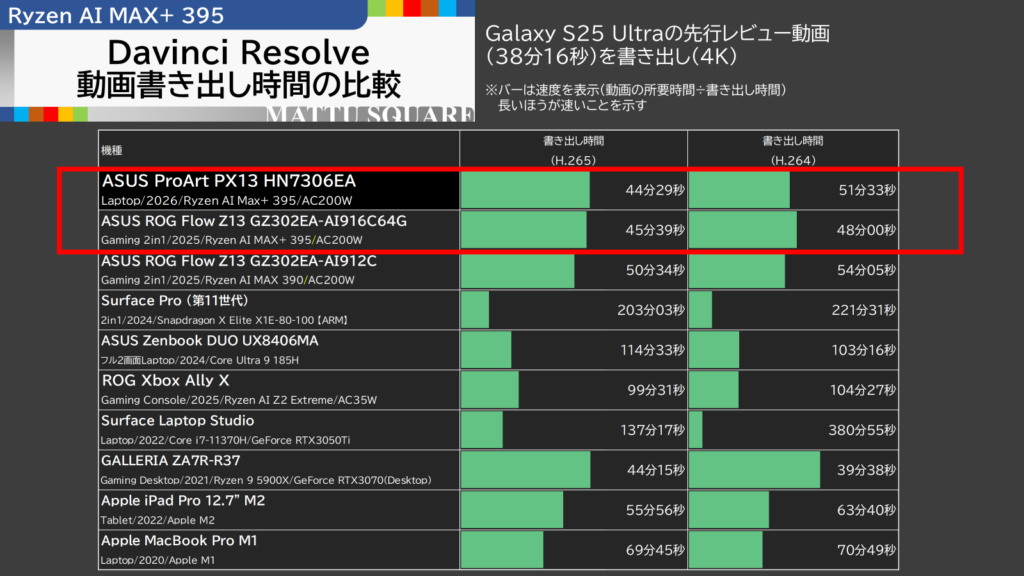This screenshot has width=1024, height=576.
Task: Select the GALLERIA ZA7R-R37 entry
Action: click(x=170, y=461)
